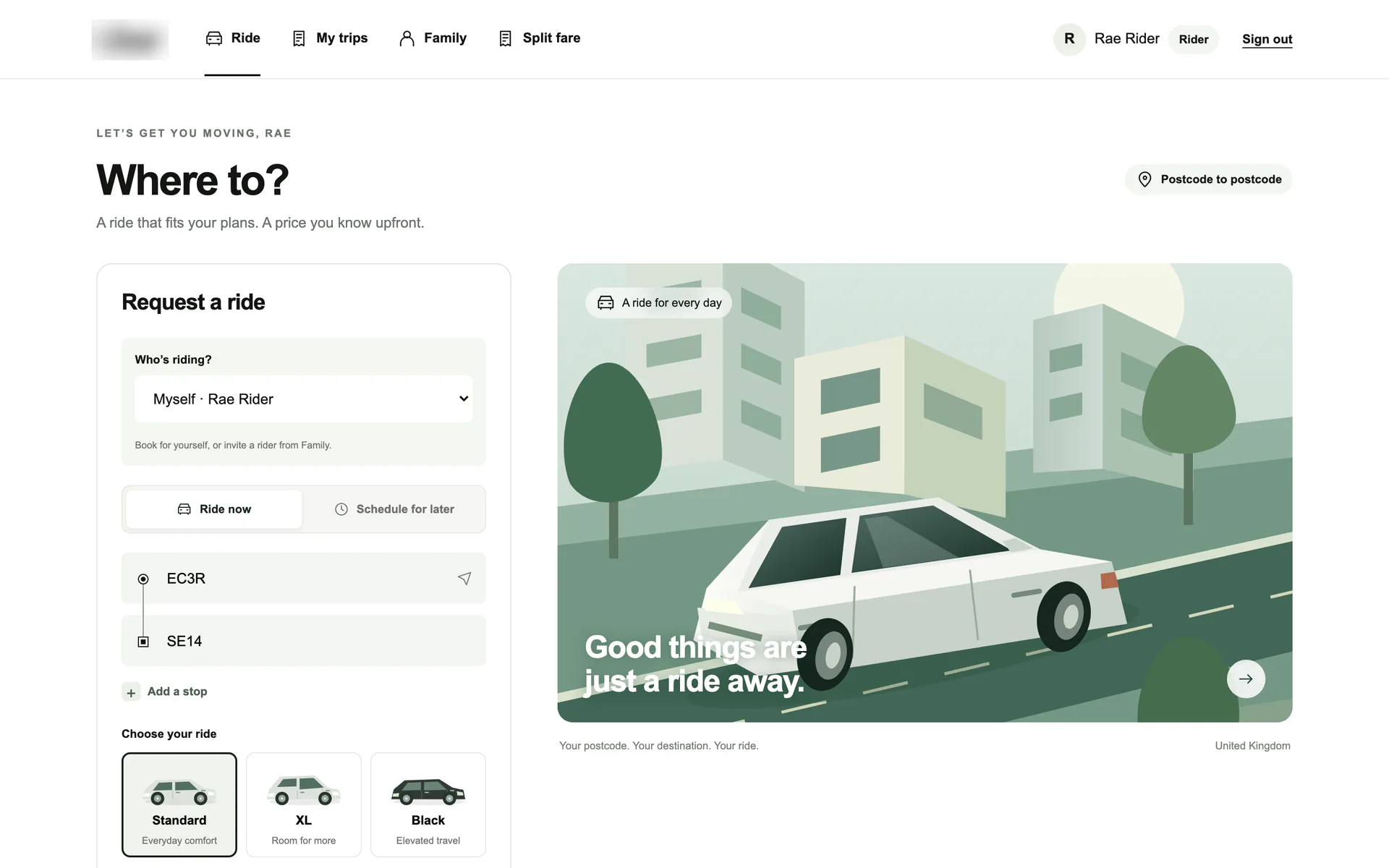Open the My trips tab

click(x=329, y=38)
